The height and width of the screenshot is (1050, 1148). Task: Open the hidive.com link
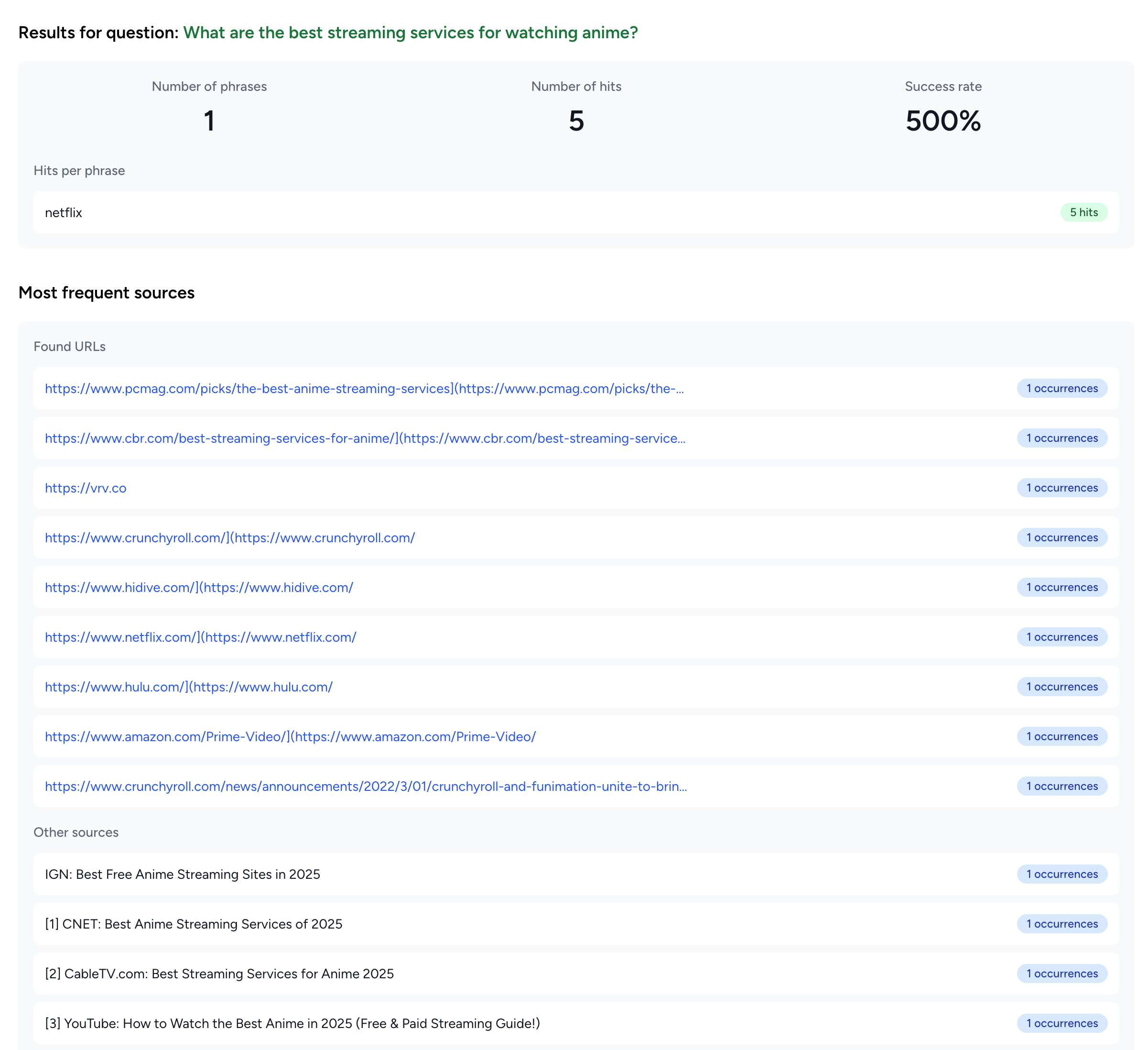(199, 587)
